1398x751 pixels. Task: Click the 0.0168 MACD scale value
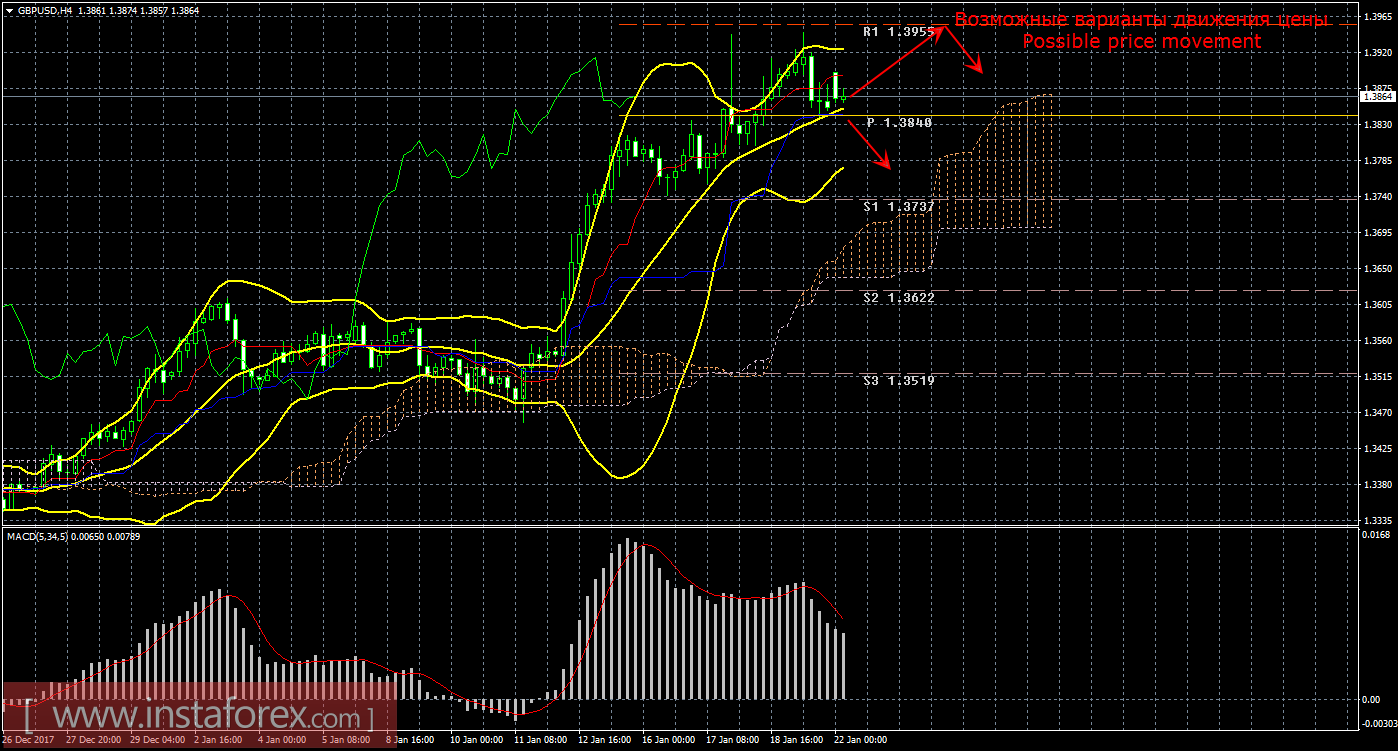coord(1377,536)
